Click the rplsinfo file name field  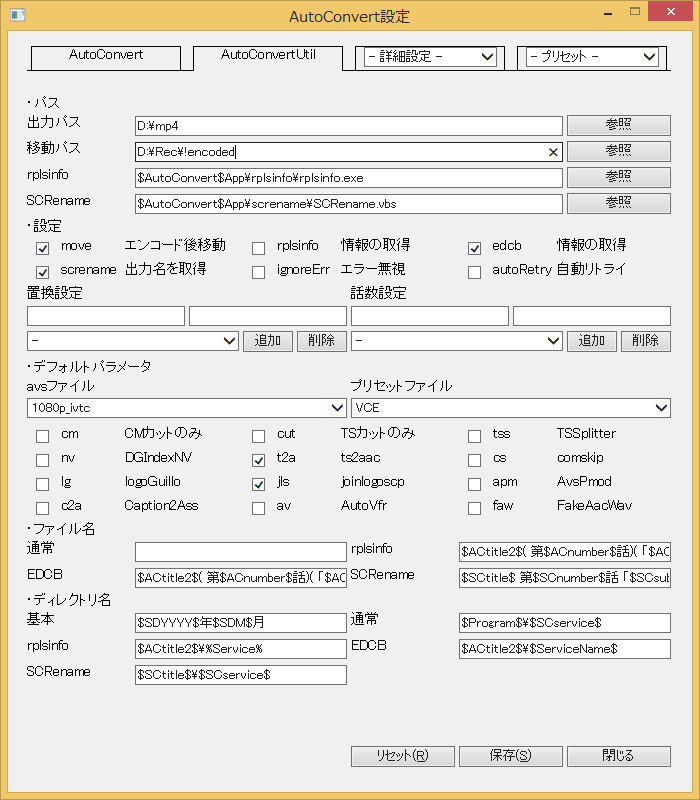pyautogui.click(x=565, y=552)
